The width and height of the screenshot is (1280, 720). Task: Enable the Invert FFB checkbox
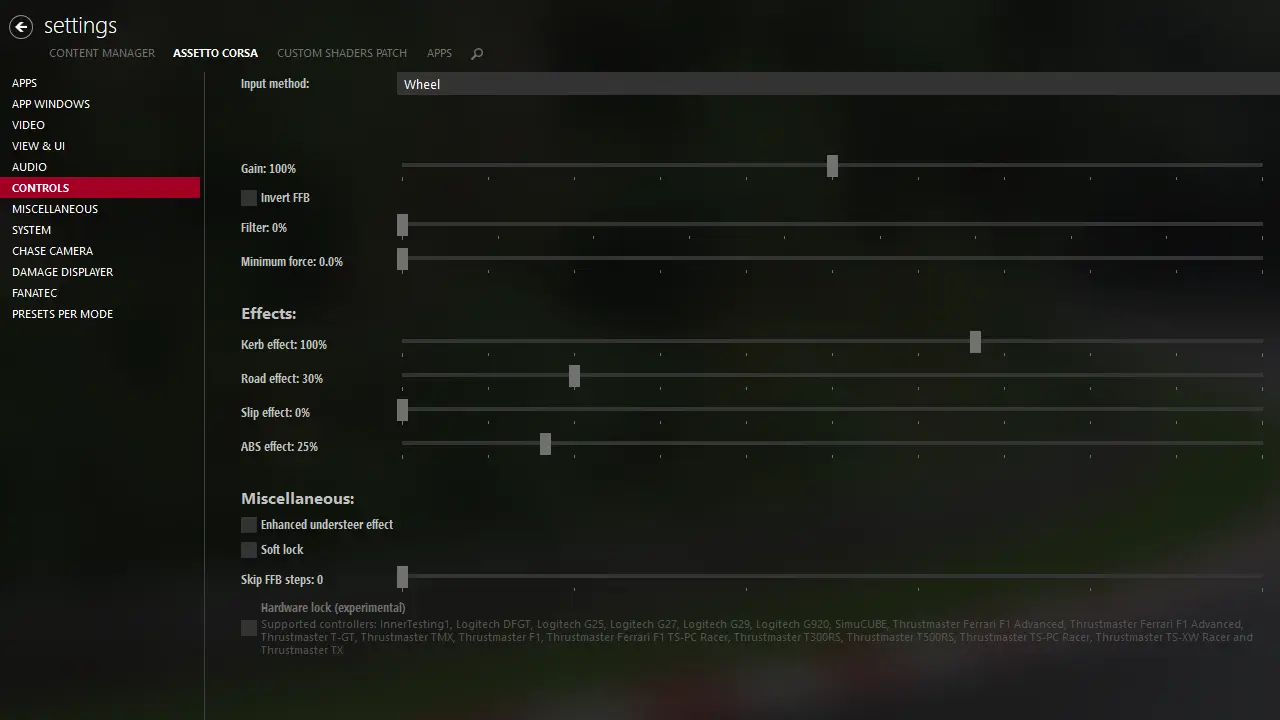248,197
